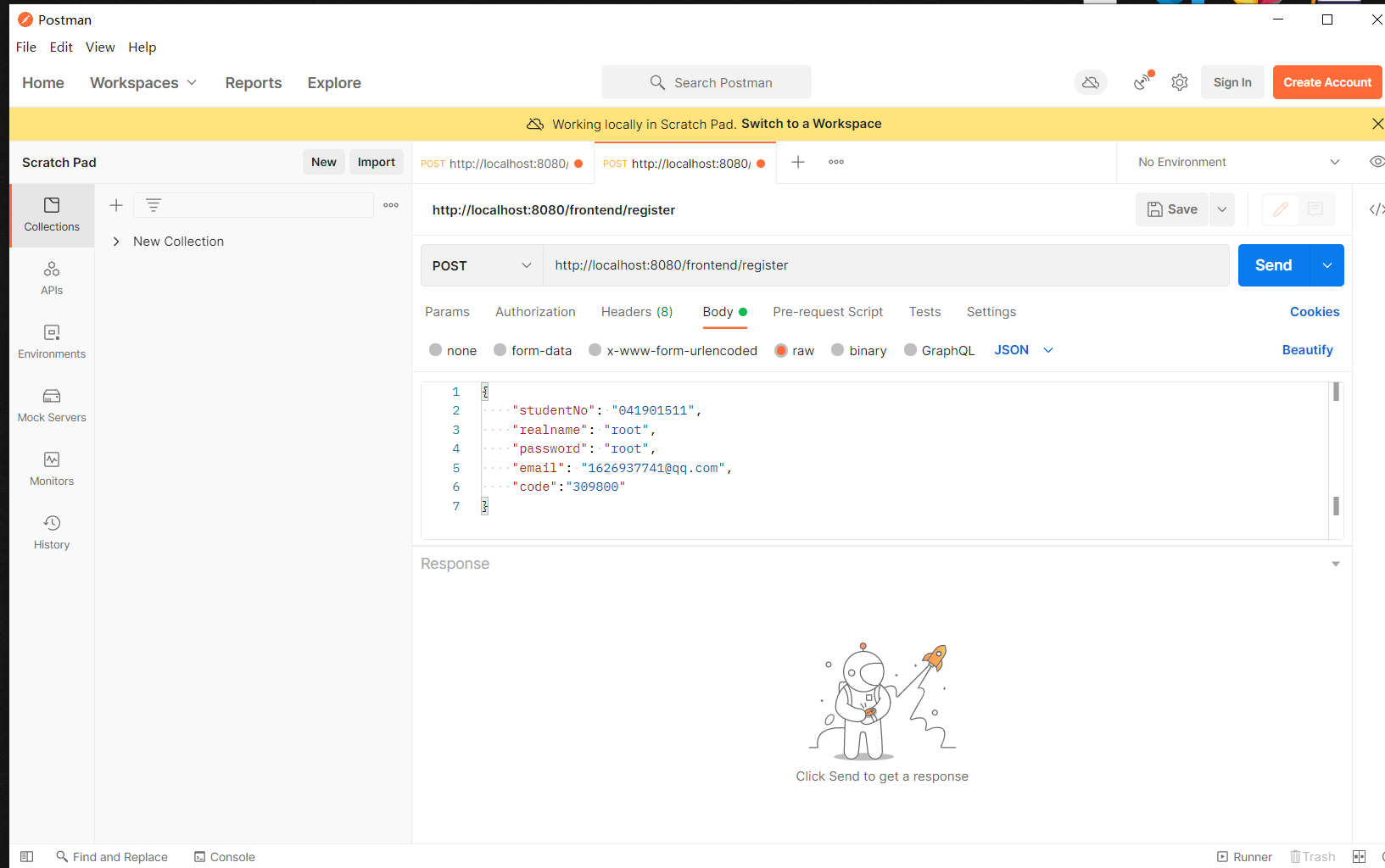
Task: Open the code snippet icon
Action: tap(1377, 209)
